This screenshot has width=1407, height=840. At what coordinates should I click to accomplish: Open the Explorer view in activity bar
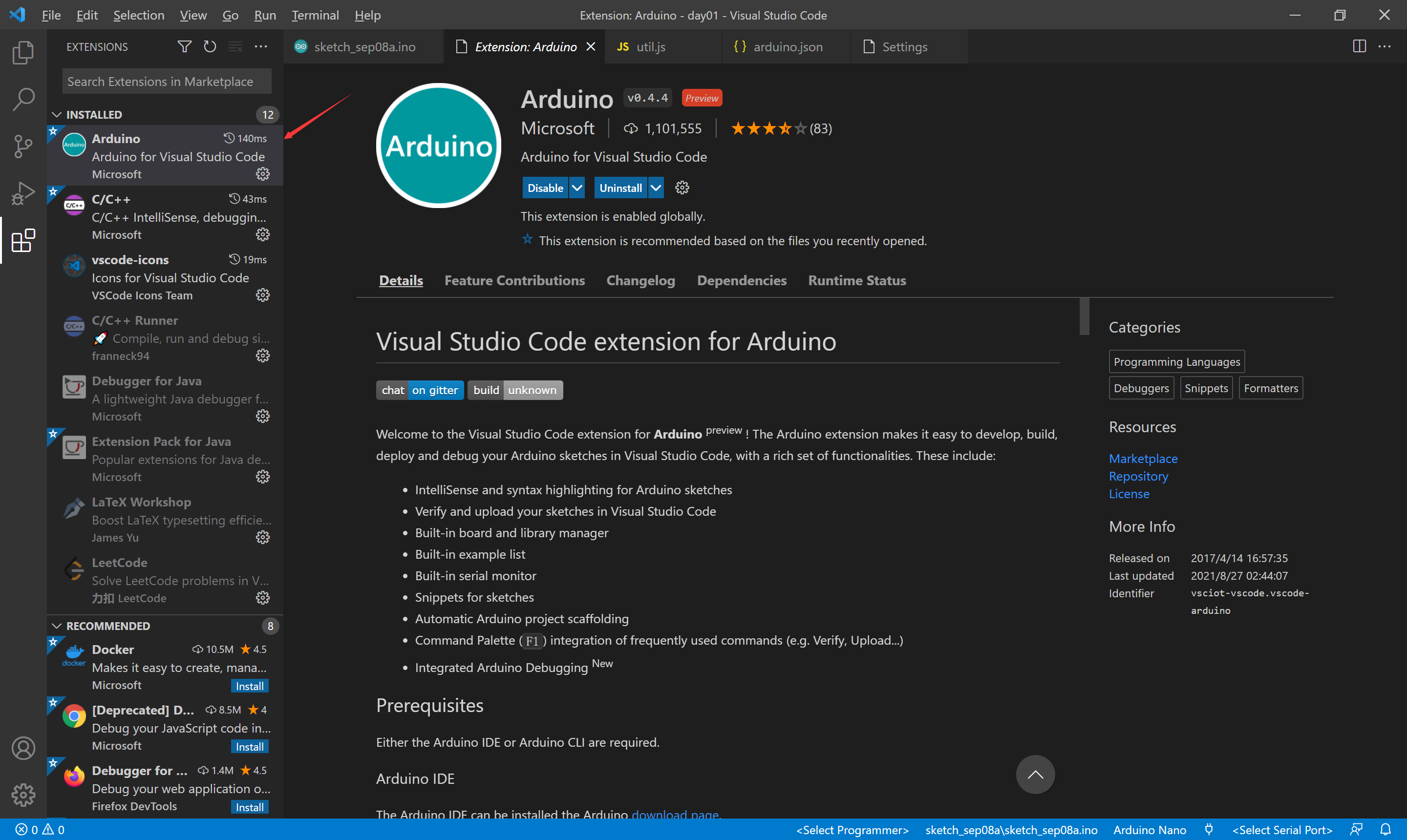23,52
